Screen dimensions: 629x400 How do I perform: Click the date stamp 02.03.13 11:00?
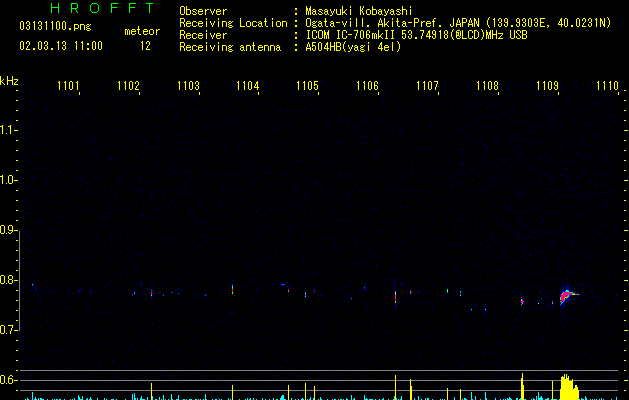point(61,46)
